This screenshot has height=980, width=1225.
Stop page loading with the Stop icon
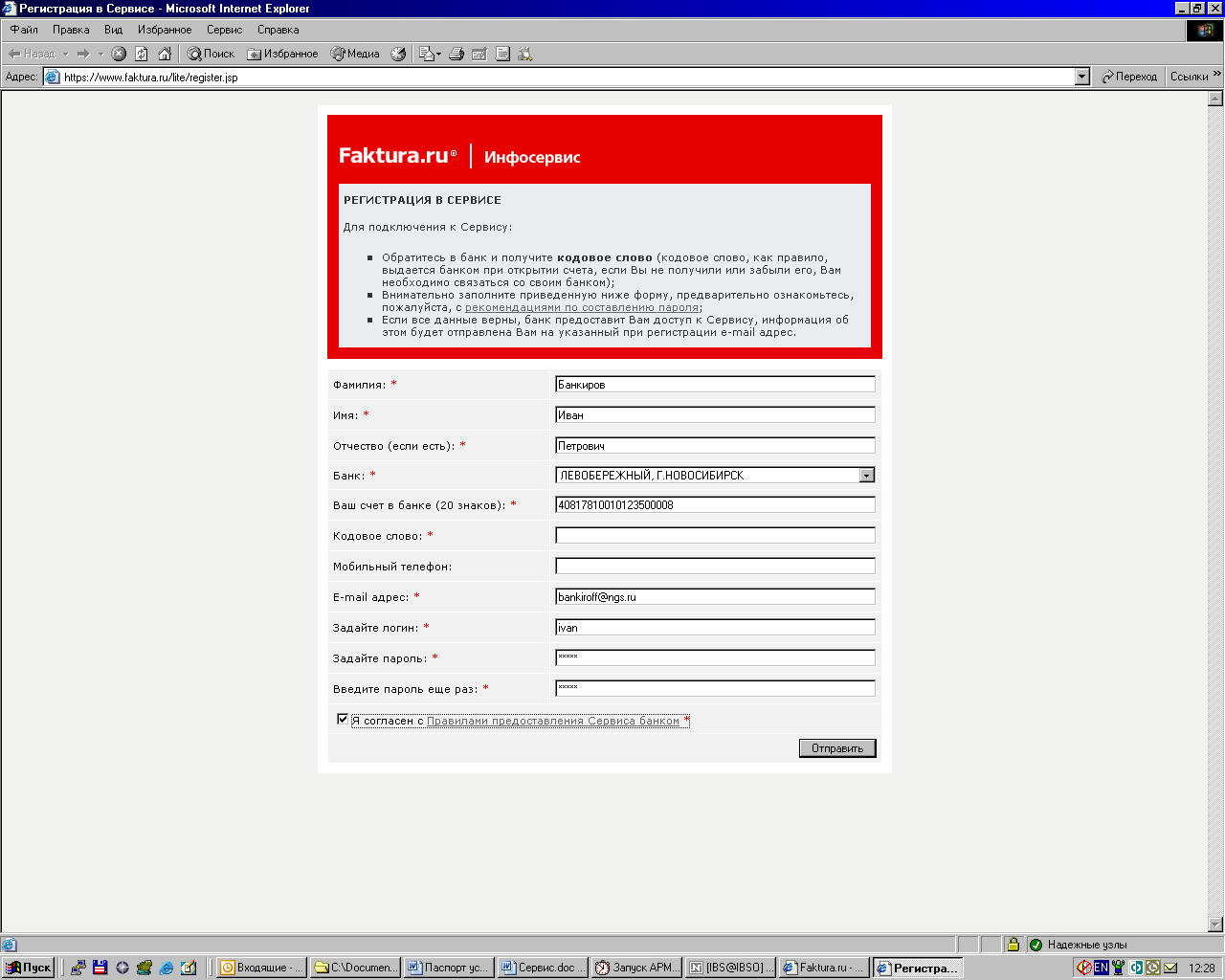pos(119,54)
